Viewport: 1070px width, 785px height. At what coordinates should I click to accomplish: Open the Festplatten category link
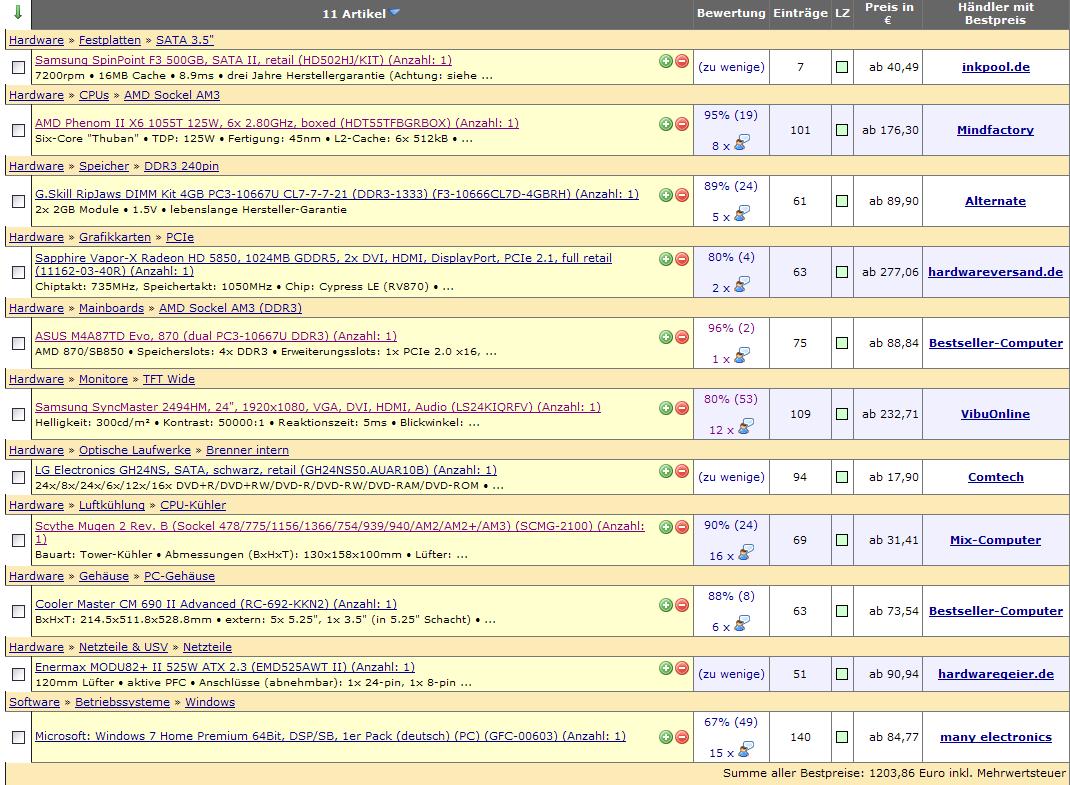coord(109,40)
